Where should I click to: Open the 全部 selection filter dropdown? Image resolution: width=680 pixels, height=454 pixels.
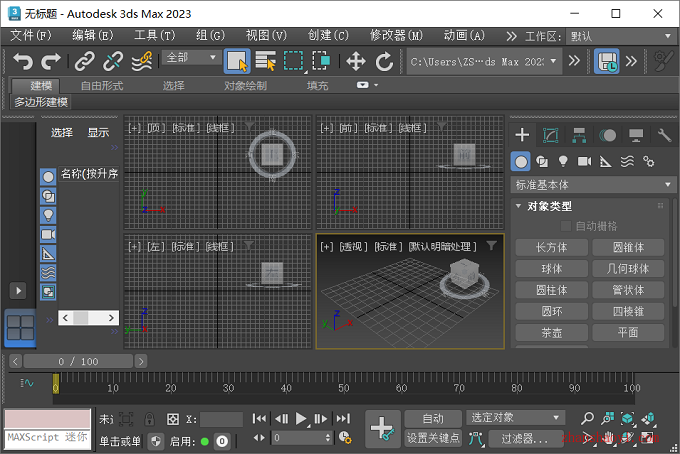tap(190, 58)
